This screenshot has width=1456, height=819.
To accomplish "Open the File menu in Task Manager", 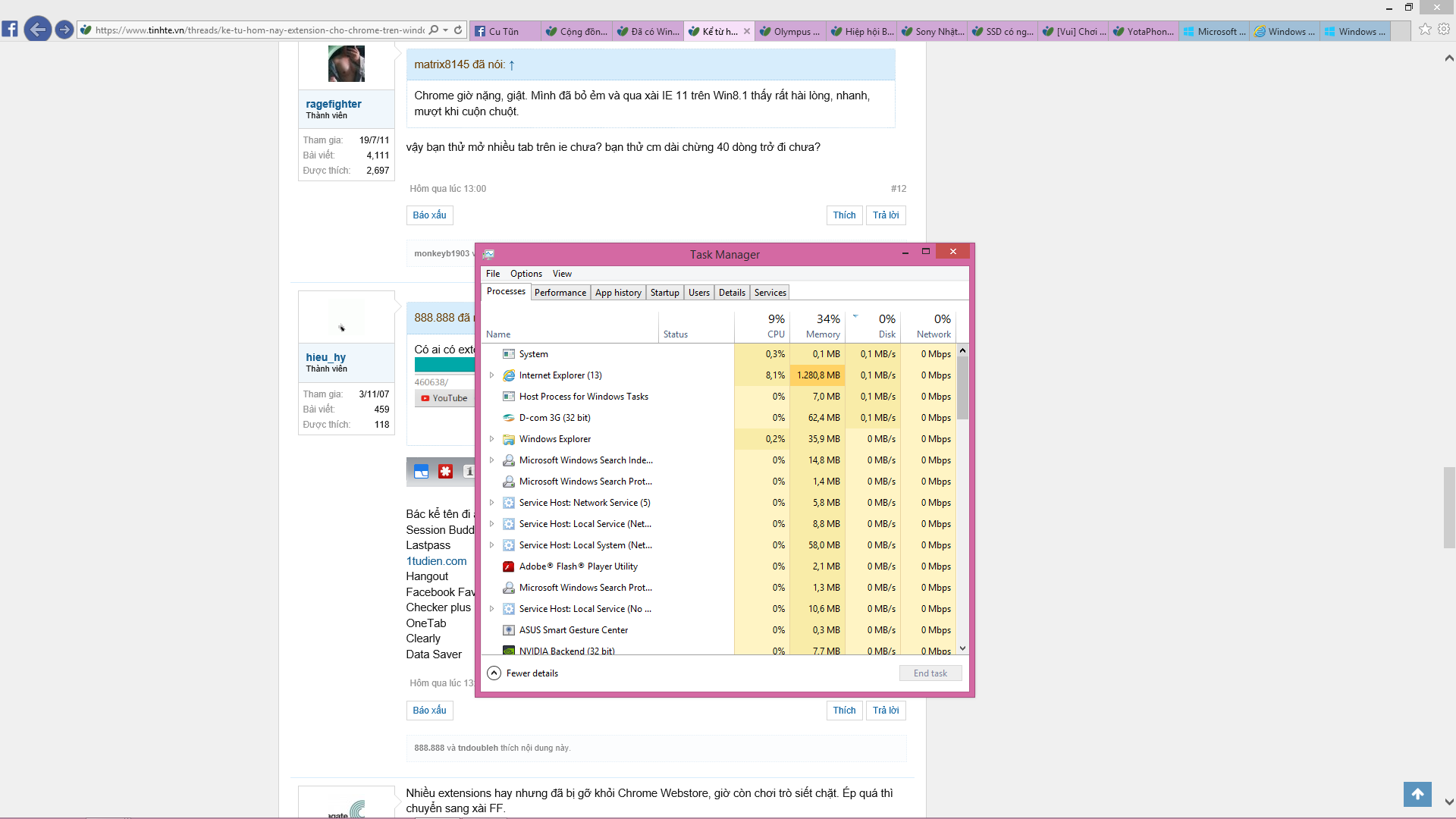I will pos(493,274).
